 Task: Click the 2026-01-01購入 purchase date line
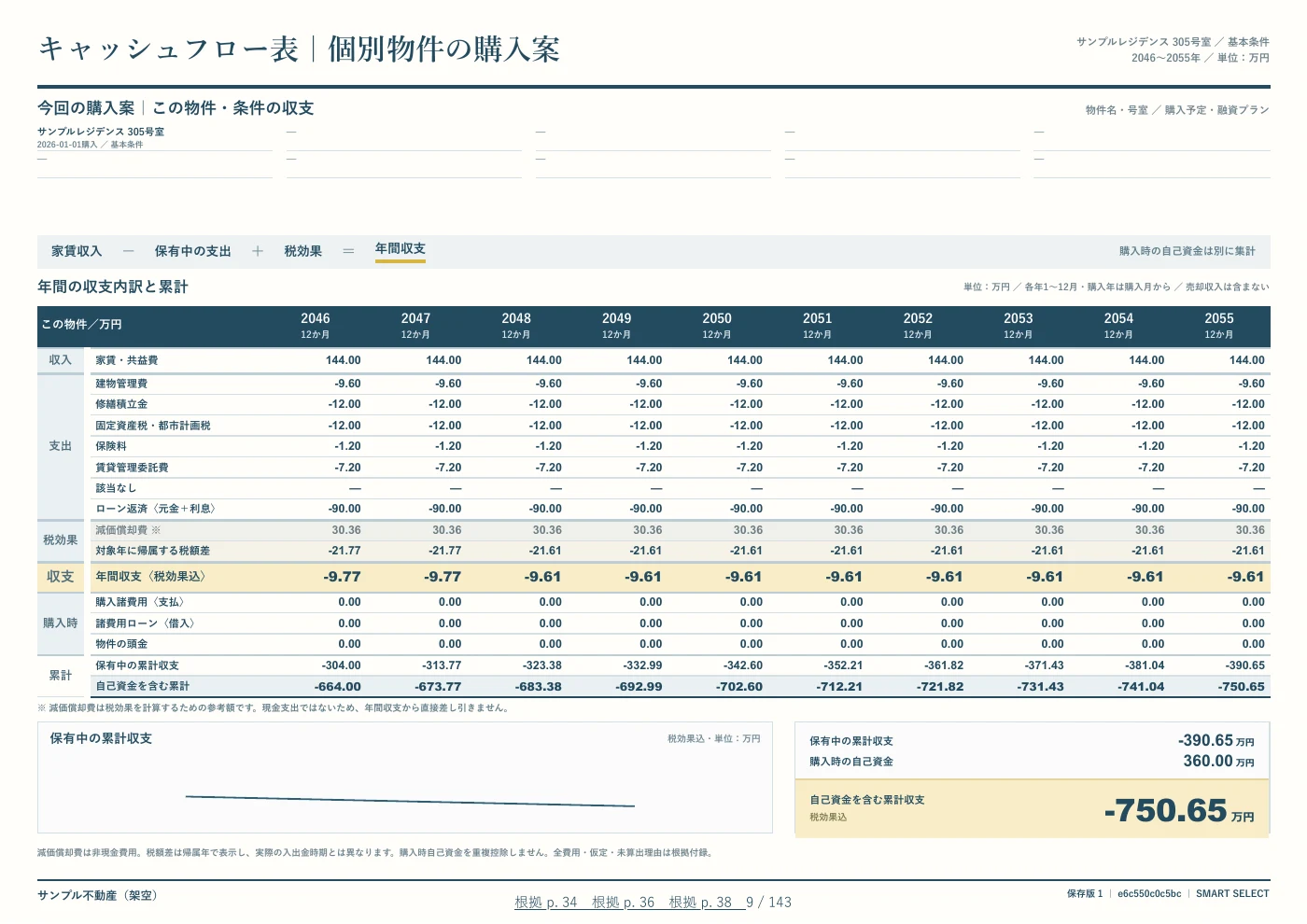[x=91, y=145]
